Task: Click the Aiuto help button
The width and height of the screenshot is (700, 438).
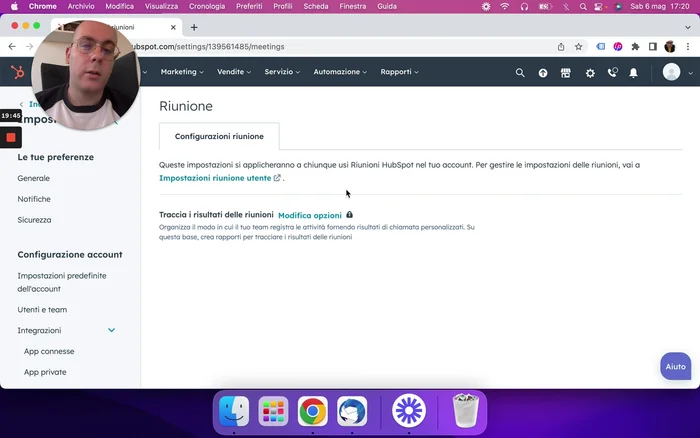Action: tap(675, 367)
